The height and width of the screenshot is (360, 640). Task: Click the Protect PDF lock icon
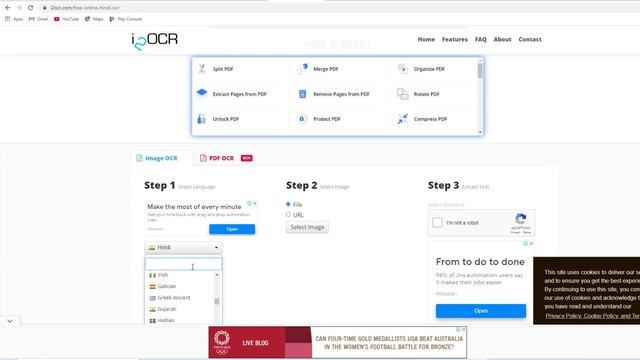point(302,119)
